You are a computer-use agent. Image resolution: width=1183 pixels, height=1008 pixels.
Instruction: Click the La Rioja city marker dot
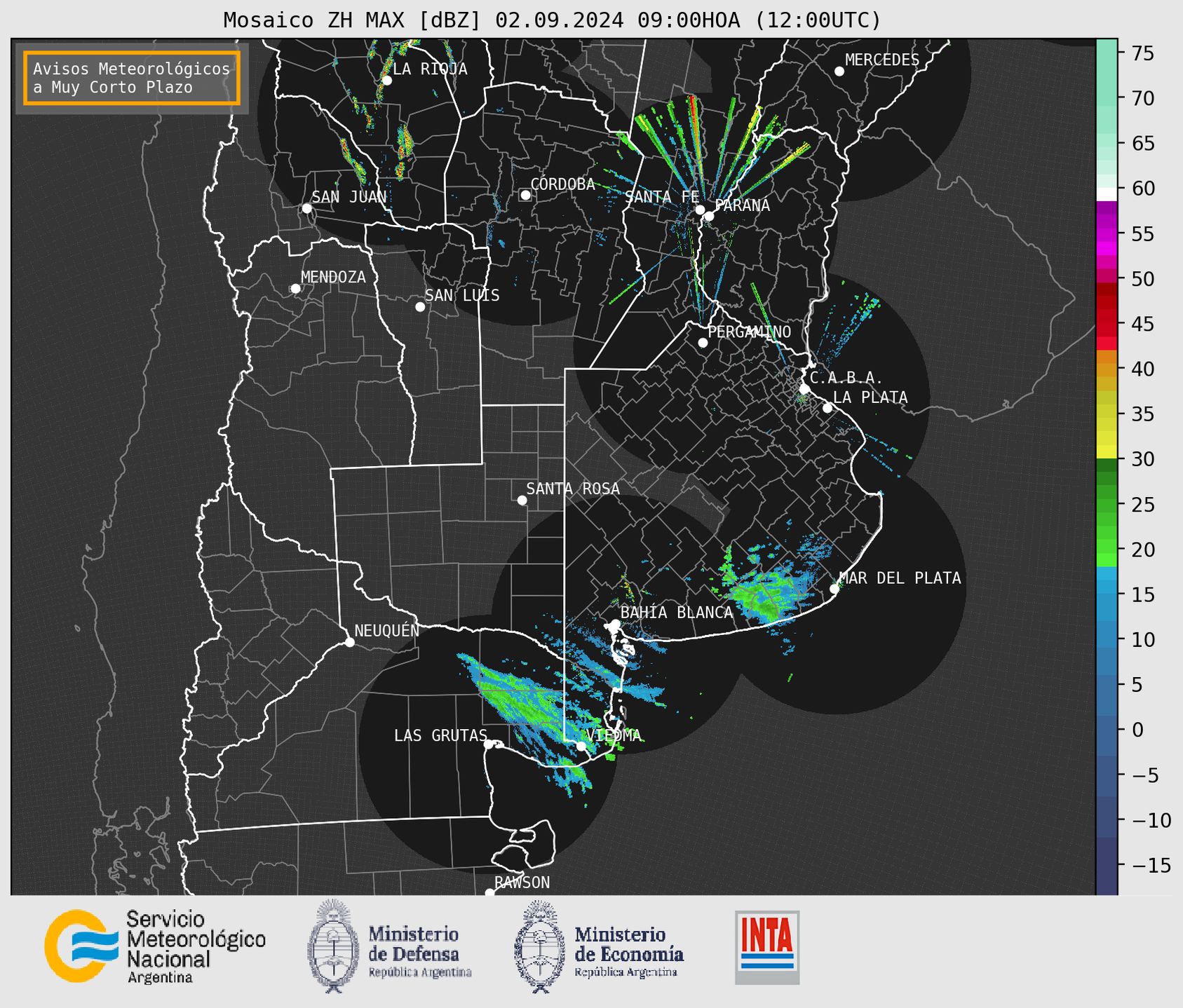coord(387,81)
